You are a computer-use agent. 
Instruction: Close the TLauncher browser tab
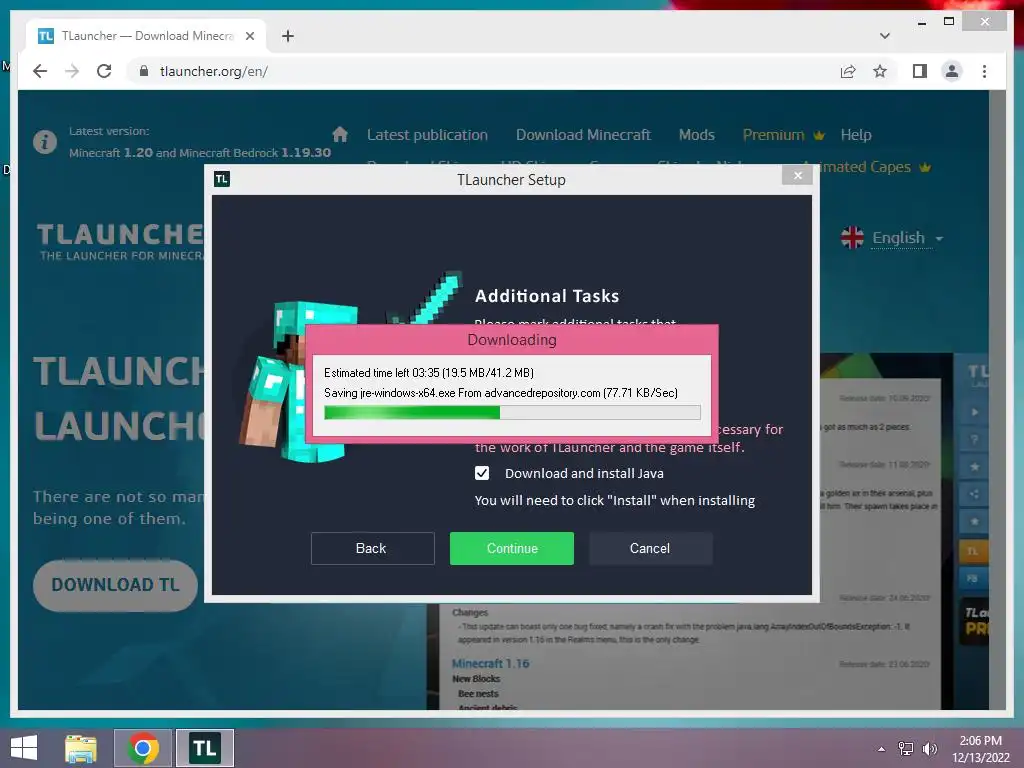coord(249,36)
